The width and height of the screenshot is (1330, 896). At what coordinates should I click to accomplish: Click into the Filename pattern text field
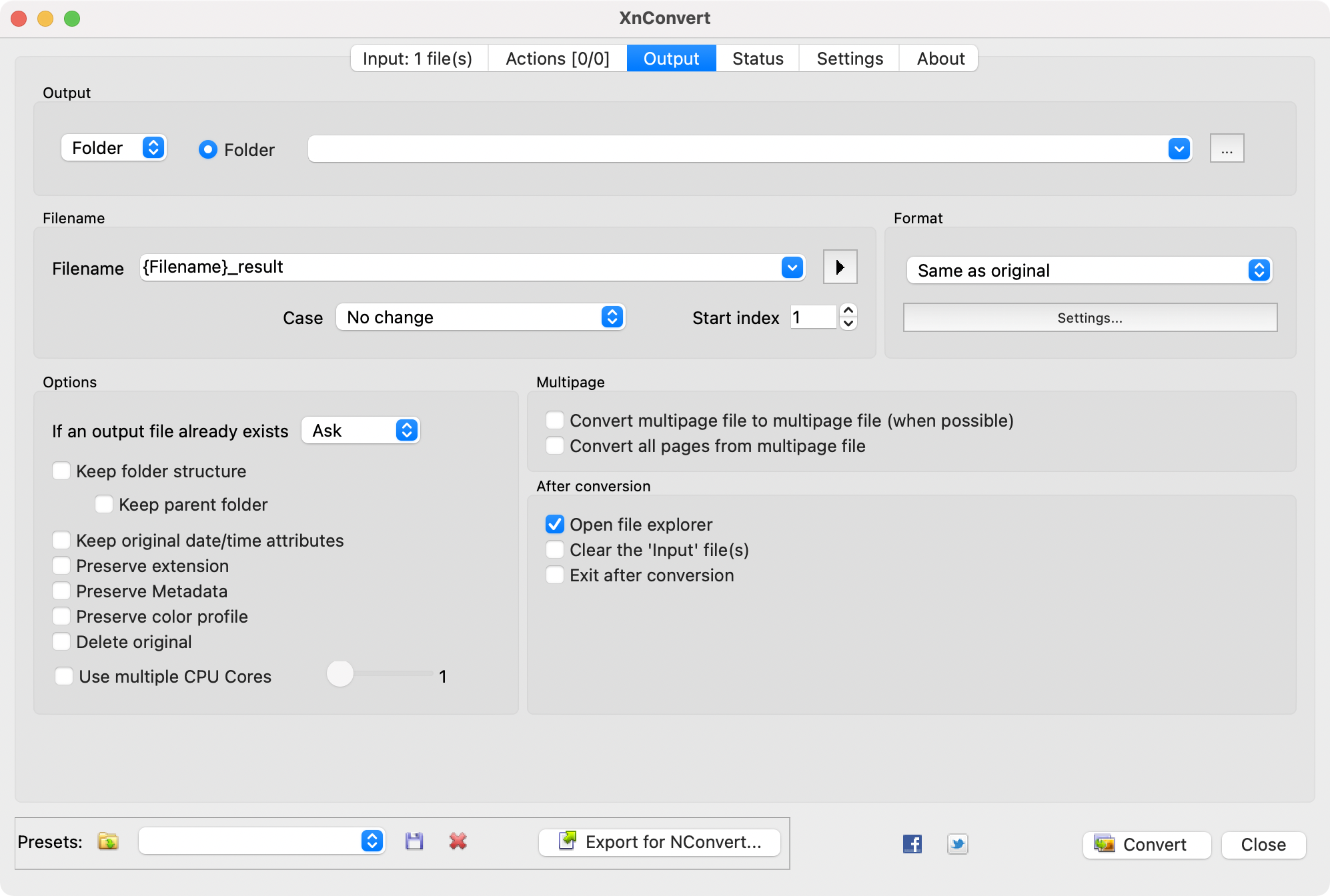coord(460,267)
